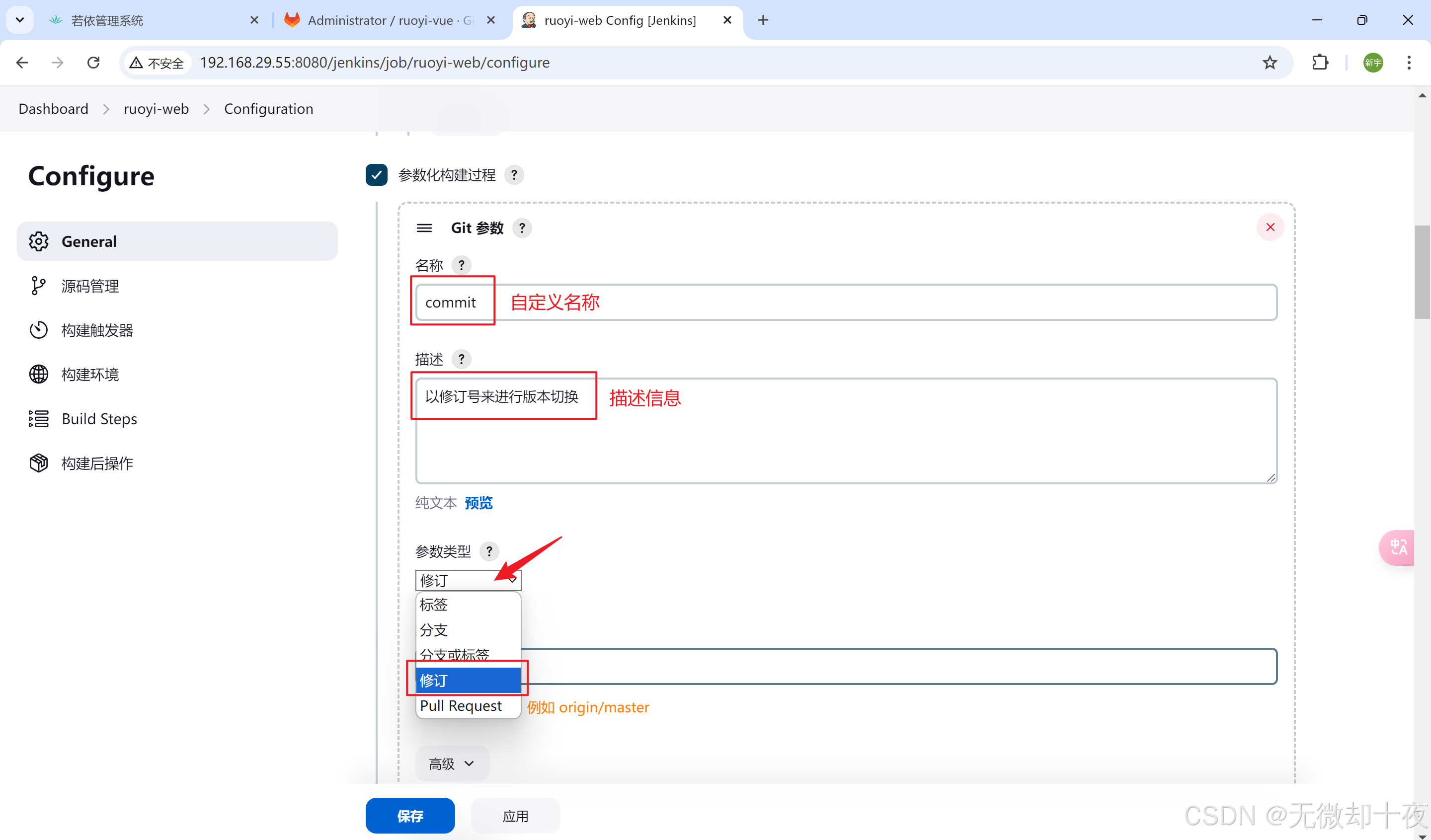
Task: Open 源码管理 branch icon section
Action: coord(39,286)
